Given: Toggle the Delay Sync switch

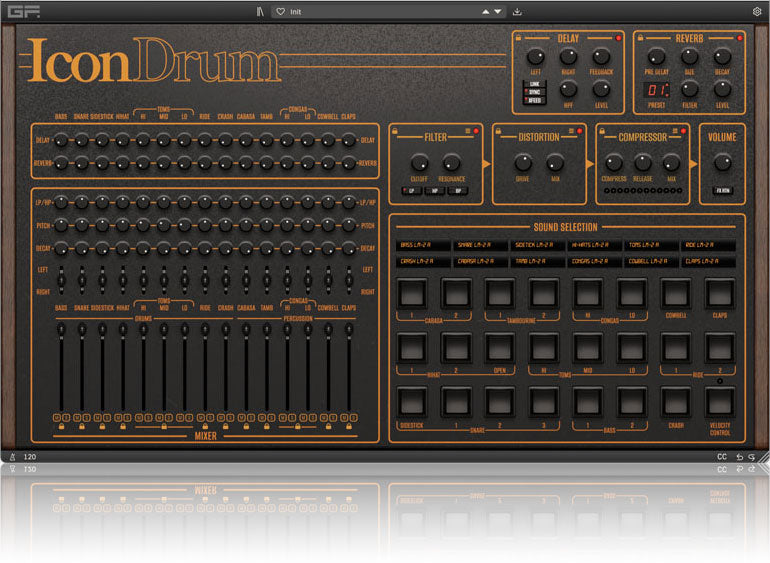Looking at the screenshot, I should (535, 92).
